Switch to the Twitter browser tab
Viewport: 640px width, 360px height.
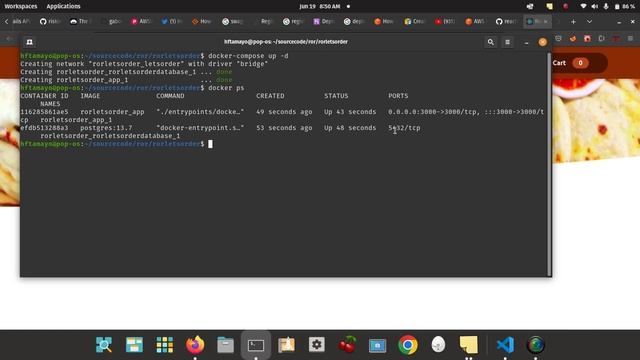click(x=171, y=22)
